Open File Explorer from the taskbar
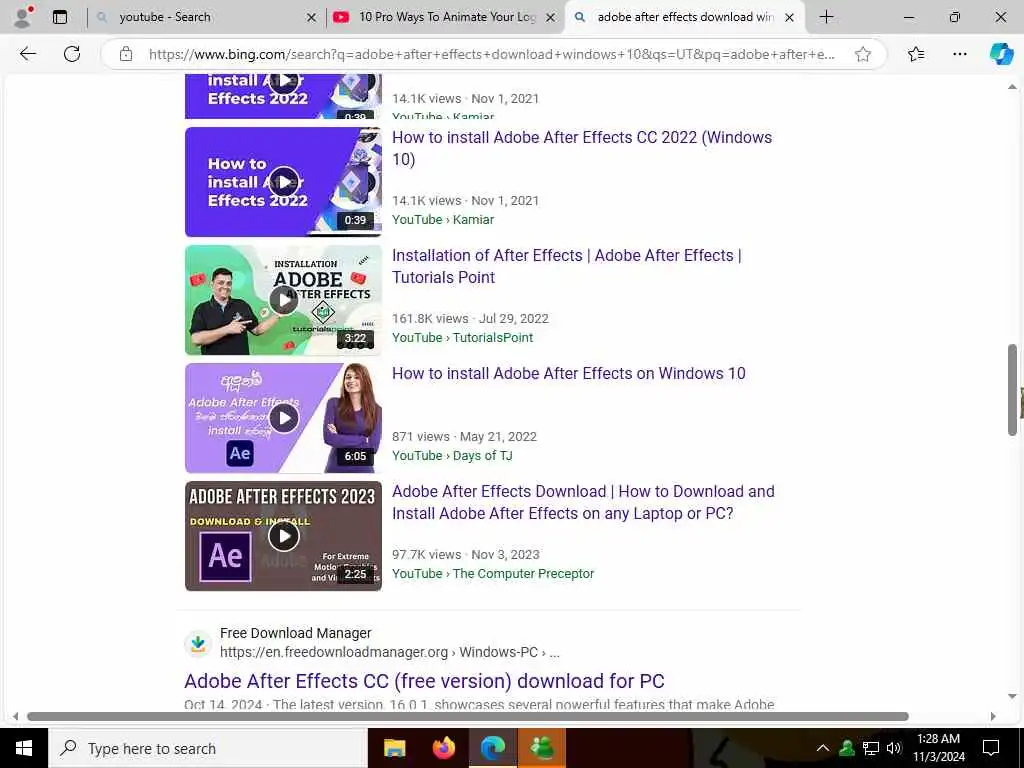The width and height of the screenshot is (1024, 768). click(x=394, y=748)
